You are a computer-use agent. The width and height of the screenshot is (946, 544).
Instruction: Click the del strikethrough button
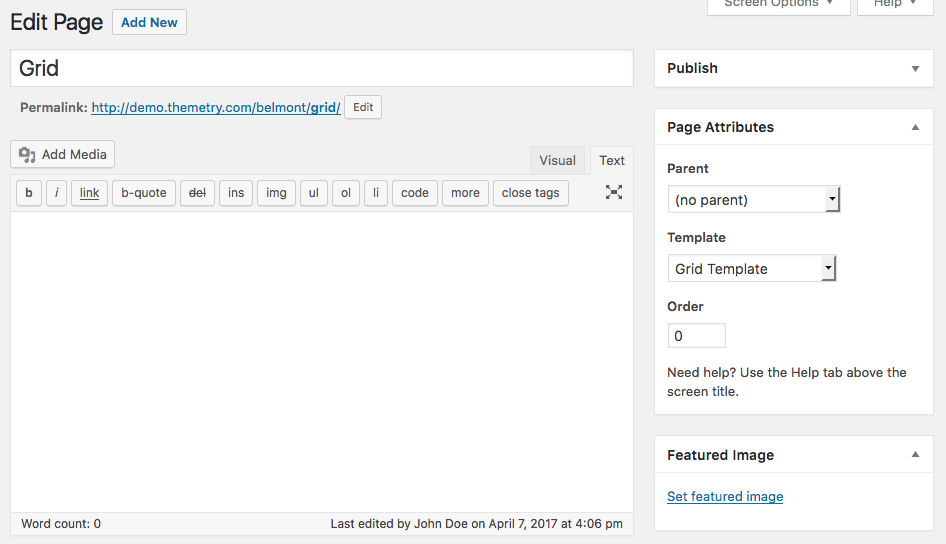(197, 193)
